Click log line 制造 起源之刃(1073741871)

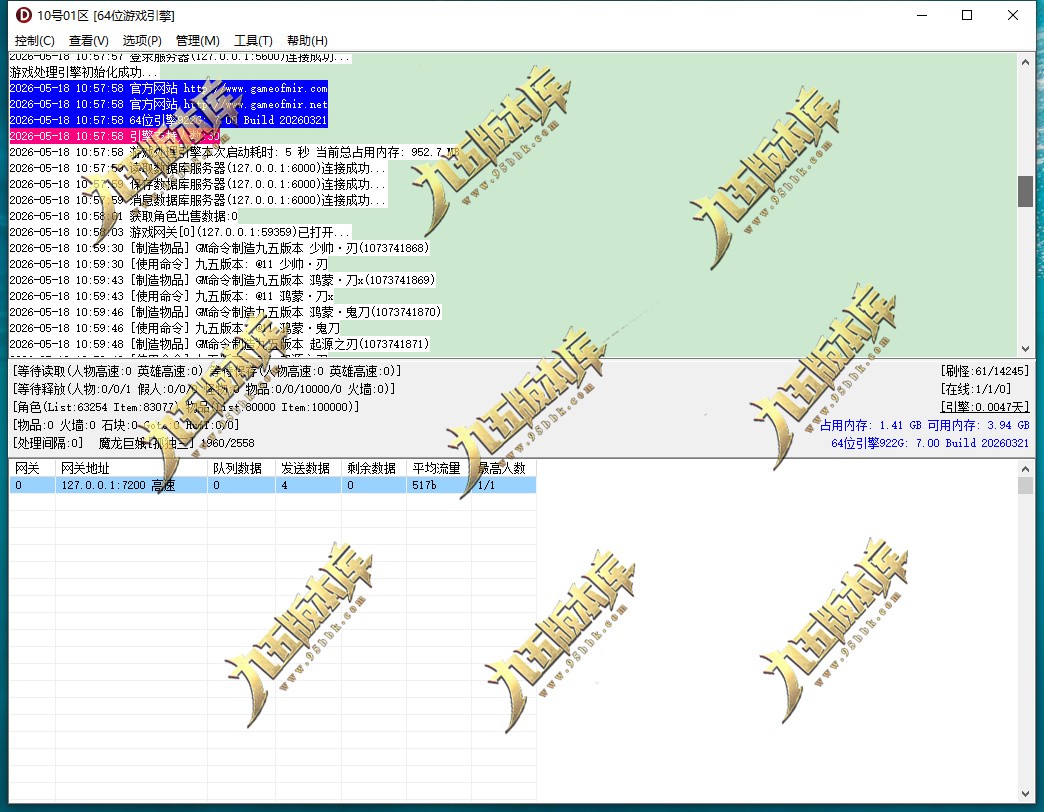[x=219, y=343]
